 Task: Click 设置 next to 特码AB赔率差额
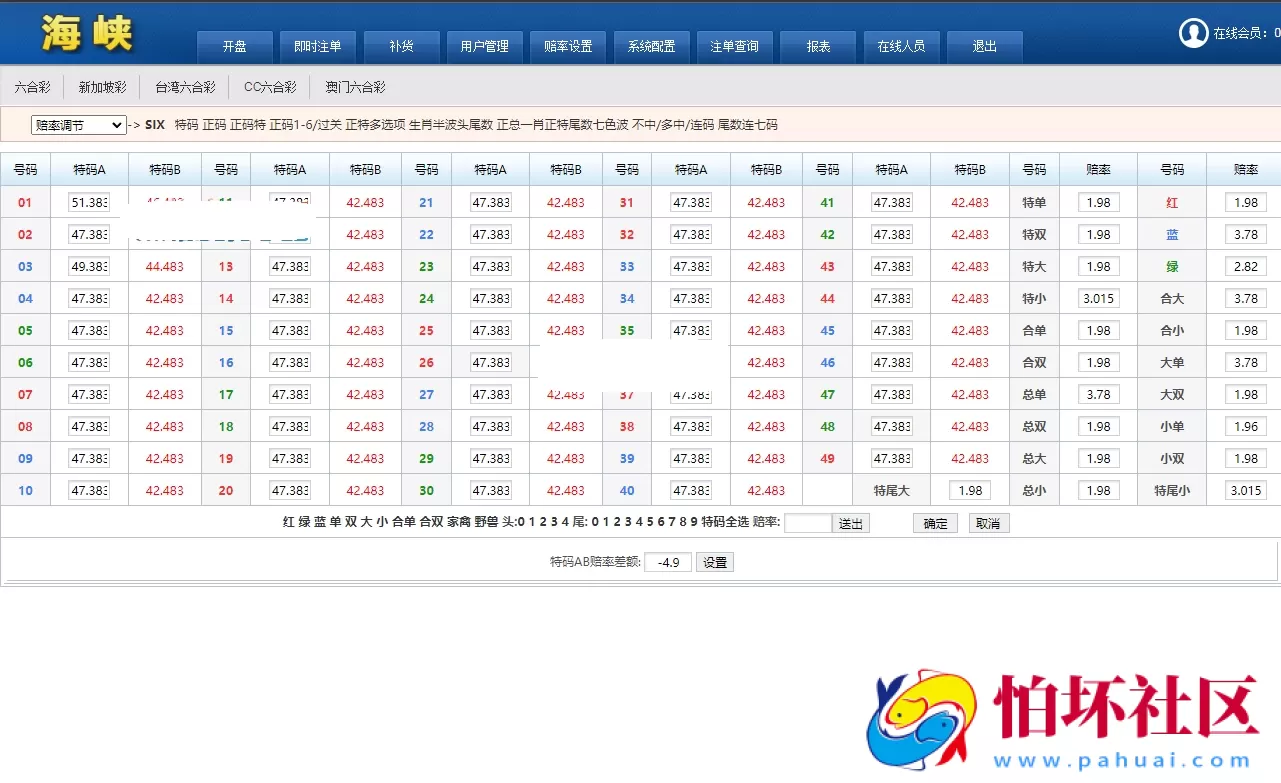[x=715, y=561]
